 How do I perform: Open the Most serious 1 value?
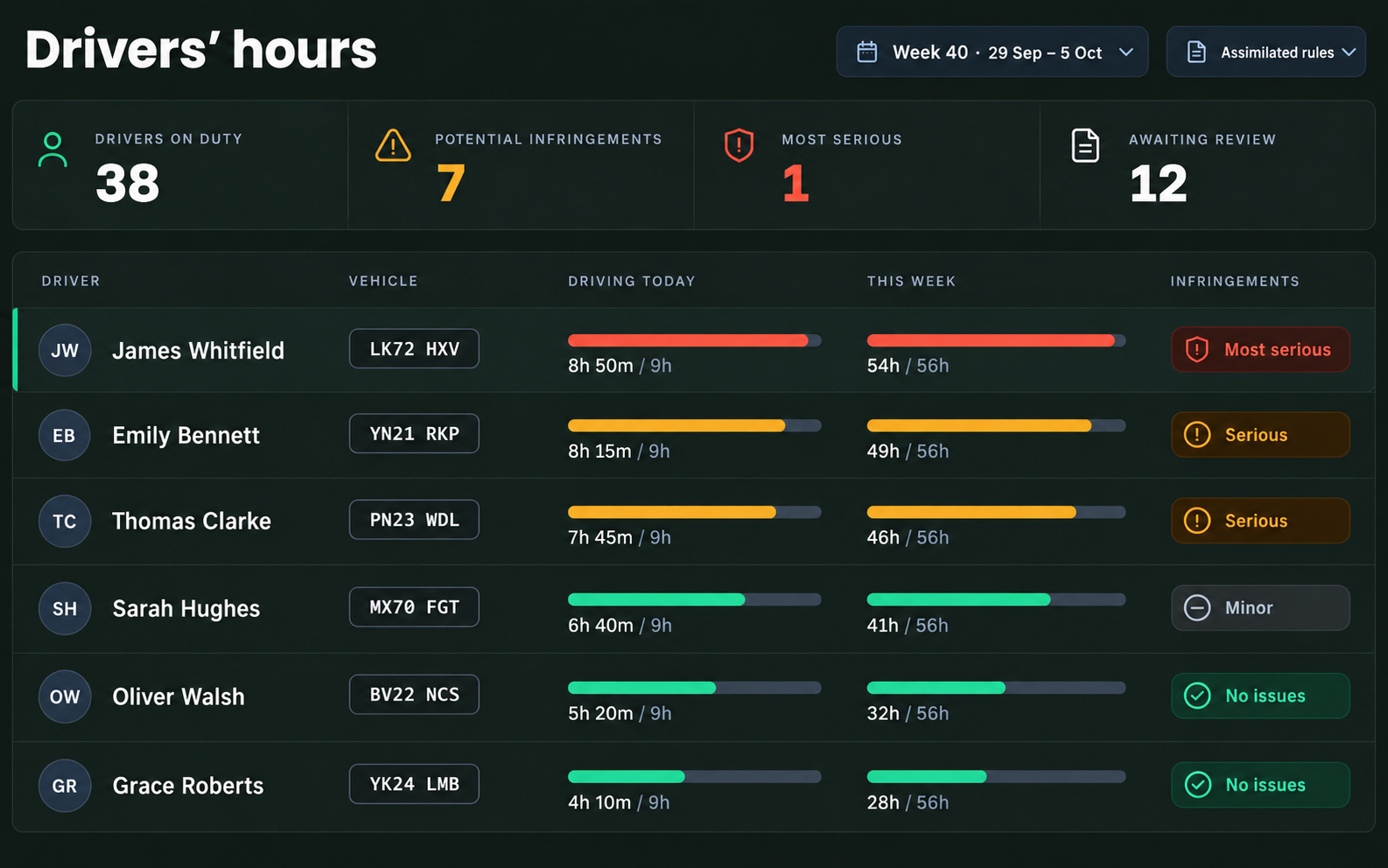pyautogui.click(x=796, y=184)
